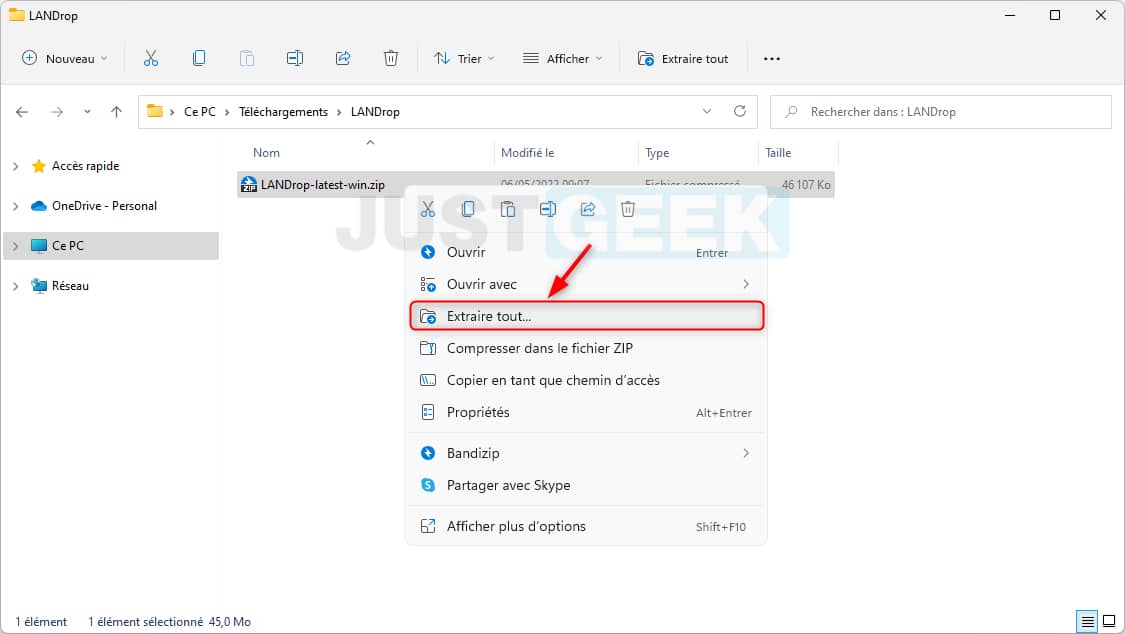This screenshot has height=634, width=1125.
Task: Open the Trier sort dropdown
Action: pyautogui.click(x=464, y=59)
